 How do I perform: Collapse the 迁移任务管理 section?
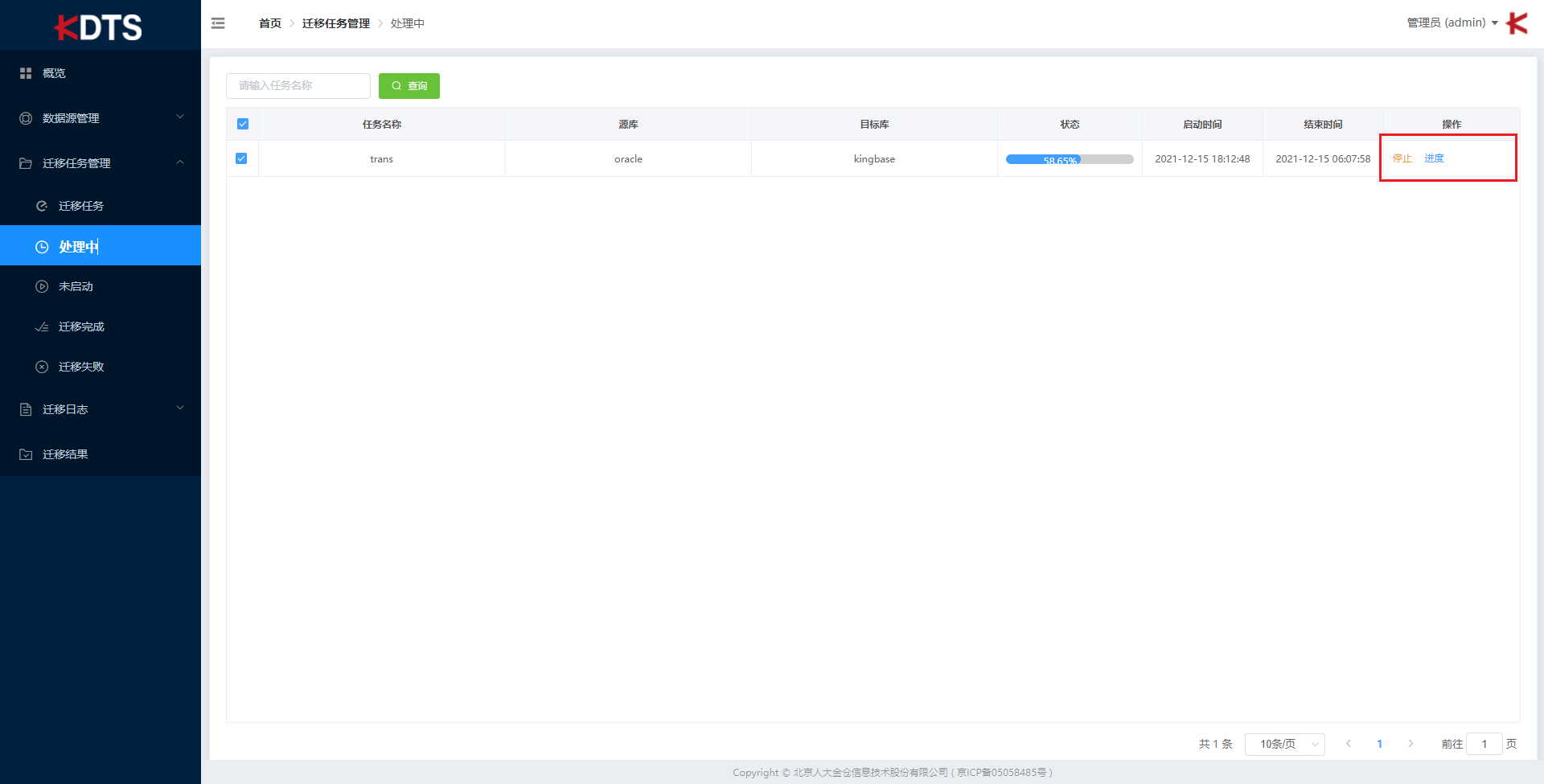point(181,162)
